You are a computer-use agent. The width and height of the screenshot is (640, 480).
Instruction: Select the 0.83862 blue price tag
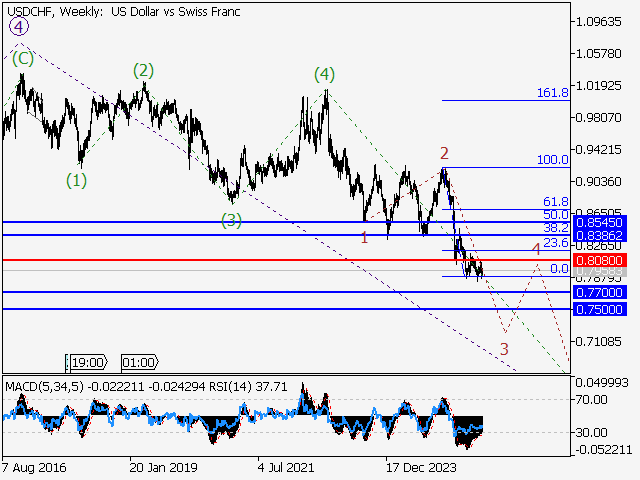pos(598,235)
